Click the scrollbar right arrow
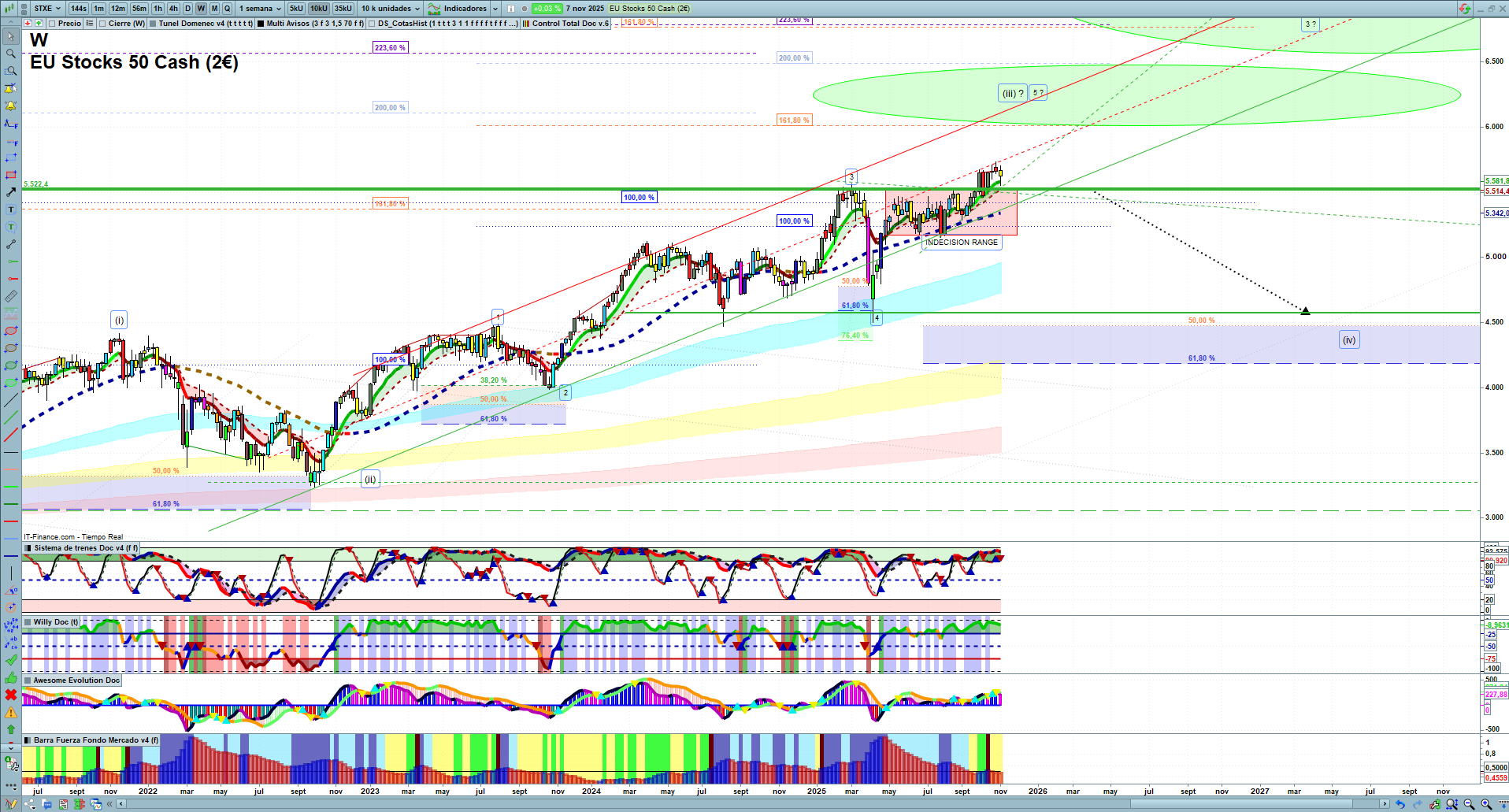1509x812 pixels. 1385,804
